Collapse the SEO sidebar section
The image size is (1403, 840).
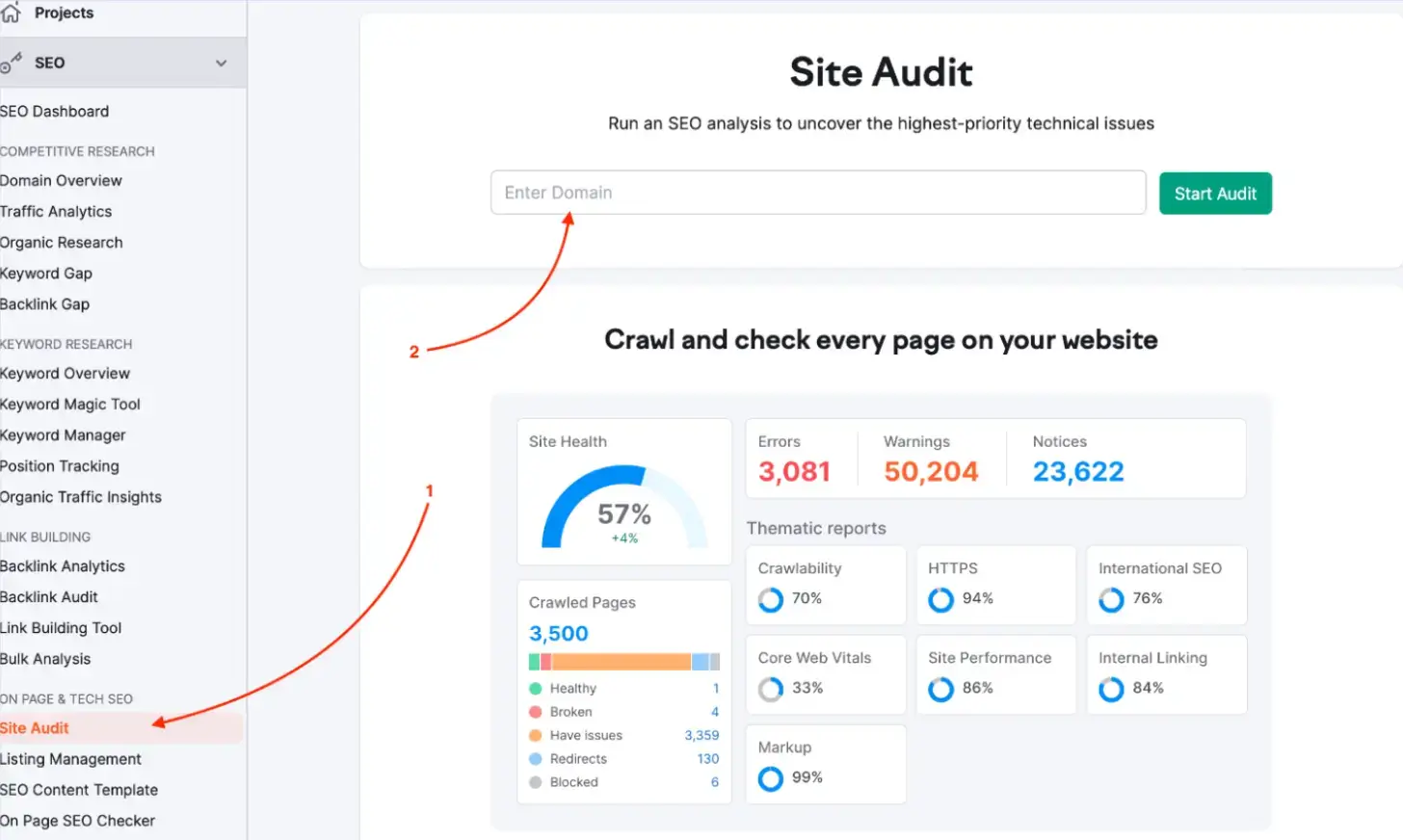pyautogui.click(x=223, y=62)
